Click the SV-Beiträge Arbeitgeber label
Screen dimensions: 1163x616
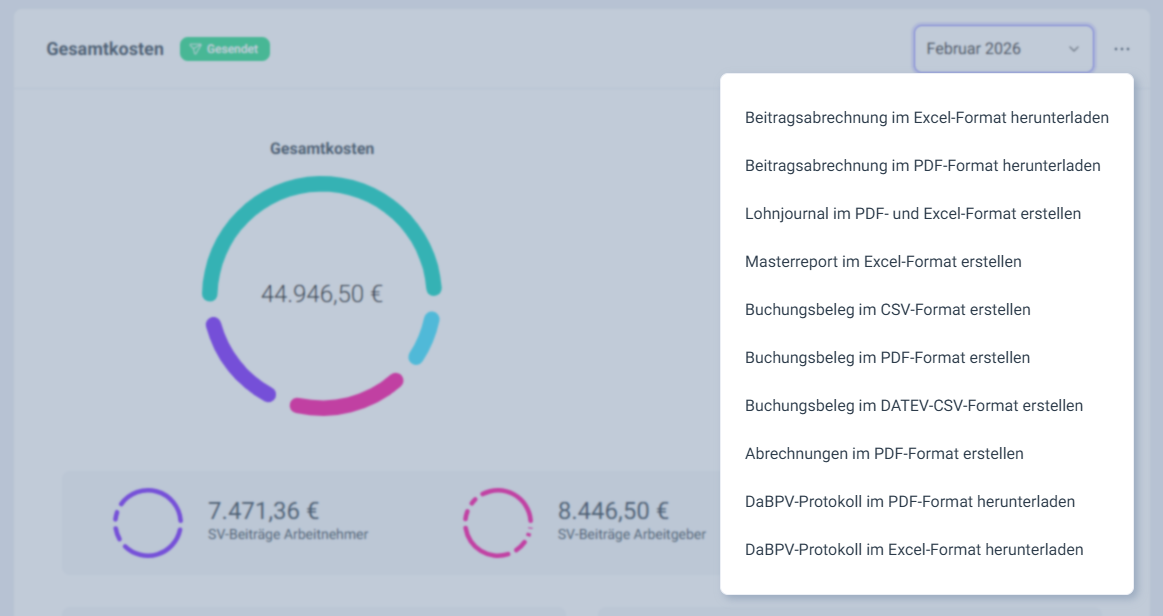point(632,534)
